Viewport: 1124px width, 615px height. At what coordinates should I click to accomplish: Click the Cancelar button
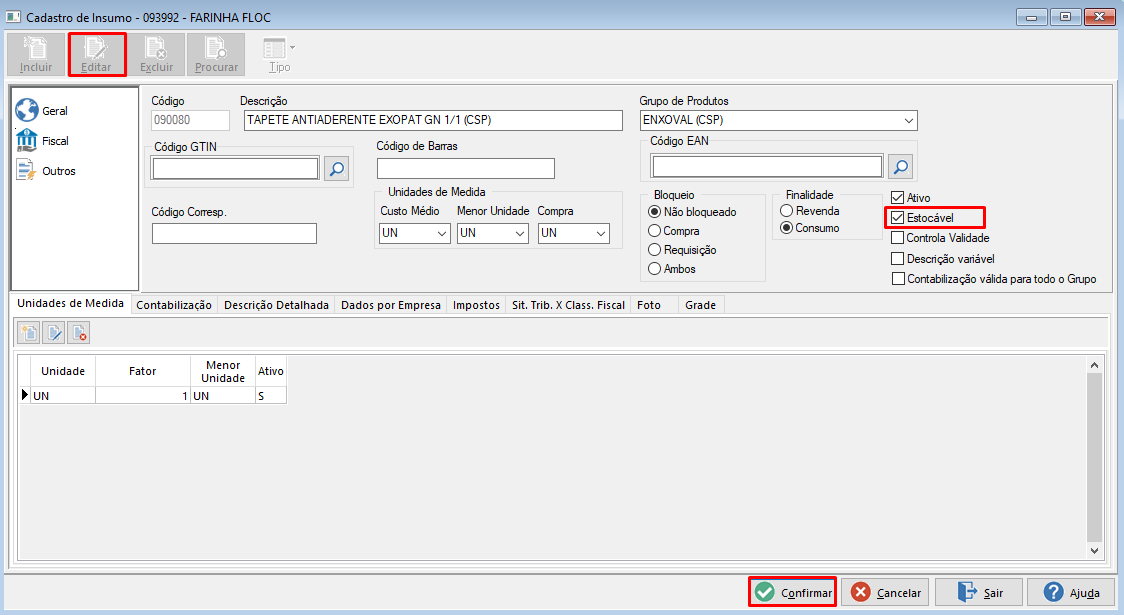point(885,592)
